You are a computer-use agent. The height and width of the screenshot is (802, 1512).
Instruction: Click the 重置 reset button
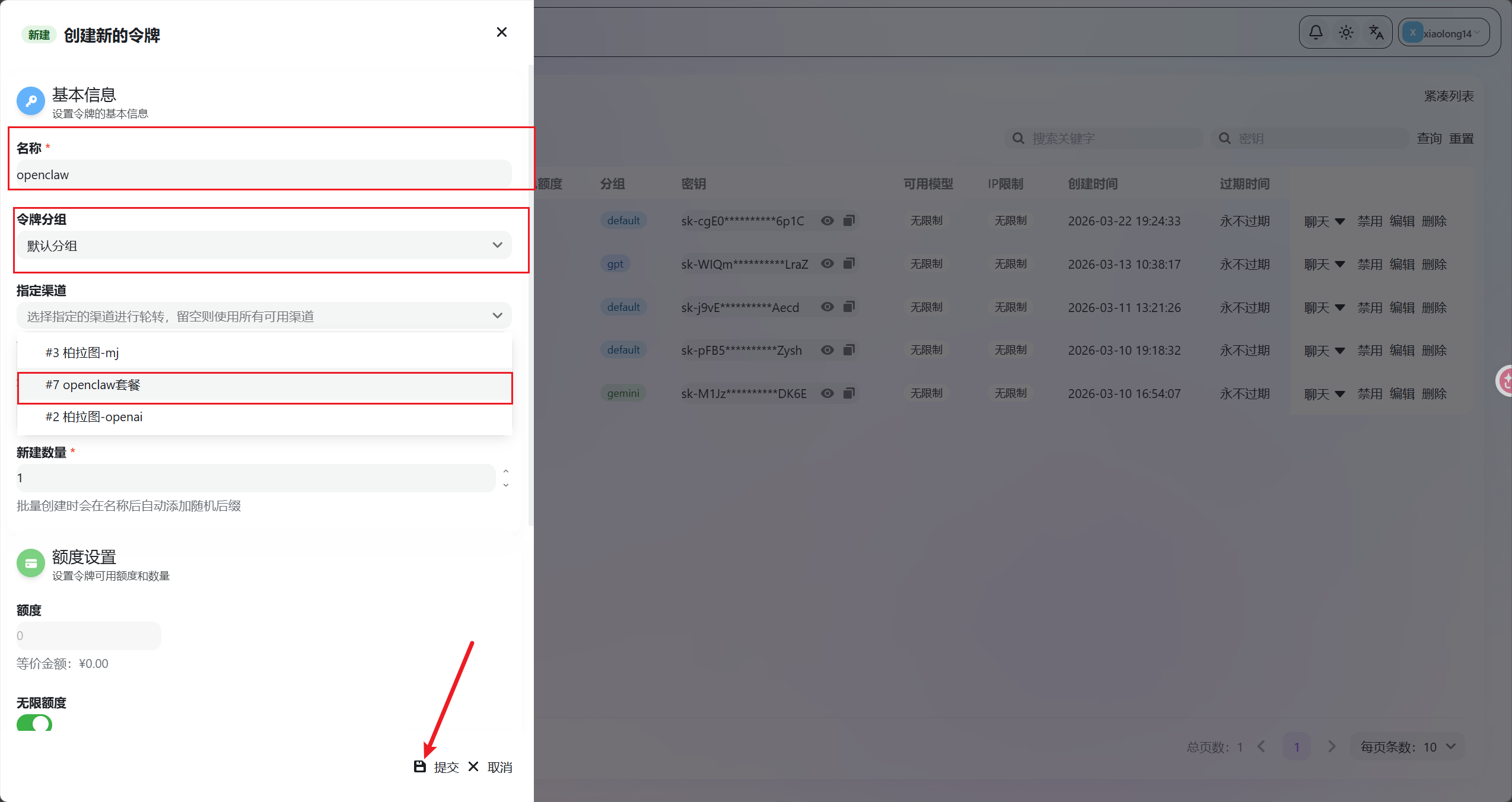coord(1461,138)
